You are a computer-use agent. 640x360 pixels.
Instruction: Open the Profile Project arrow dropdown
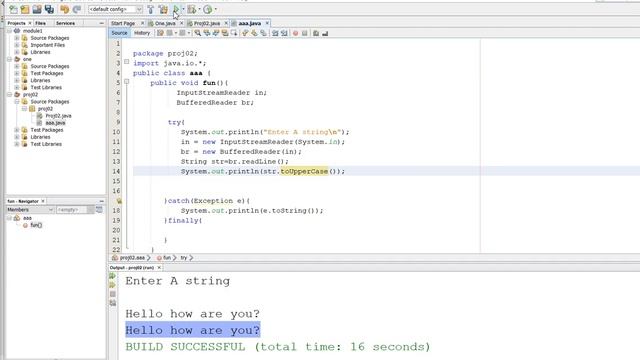pyautogui.click(x=216, y=9)
